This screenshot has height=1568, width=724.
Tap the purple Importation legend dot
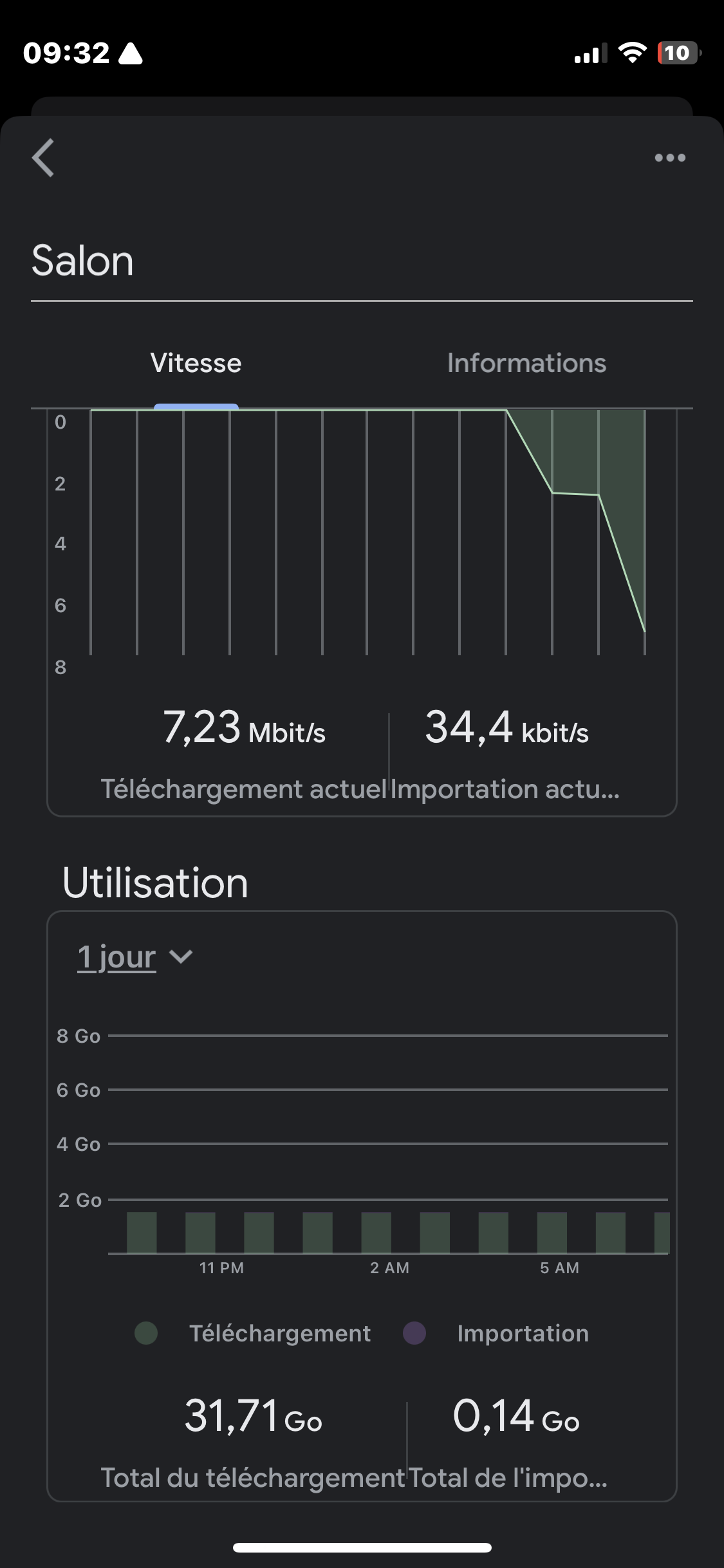[414, 1333]
